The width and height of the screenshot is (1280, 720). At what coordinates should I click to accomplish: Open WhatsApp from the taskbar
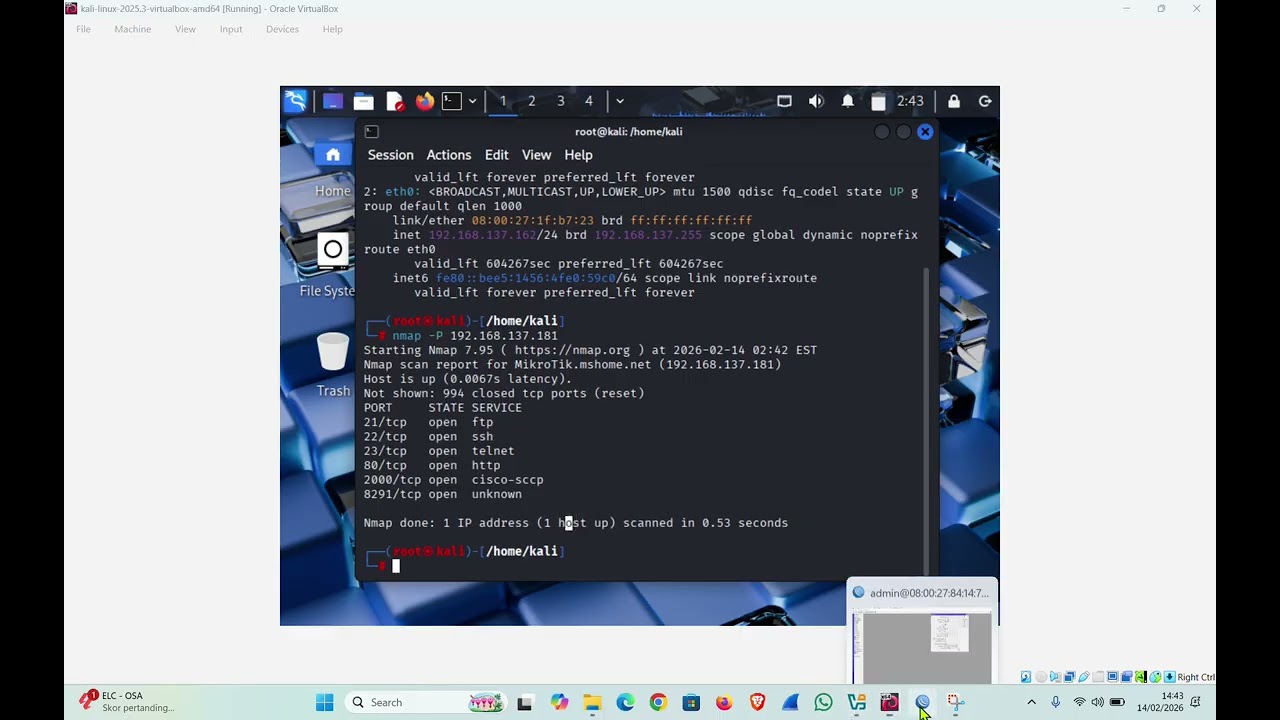pyautogui.click(x=823, y=703)
